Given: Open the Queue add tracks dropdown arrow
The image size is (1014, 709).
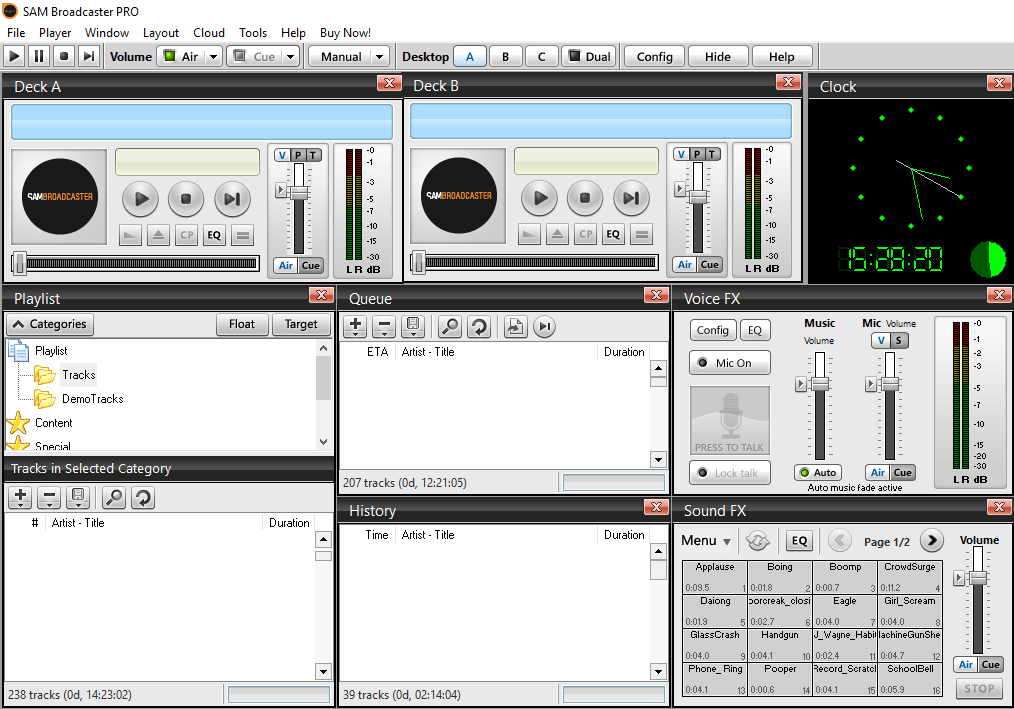Looking at the screenshot, I should coord(355,335).
